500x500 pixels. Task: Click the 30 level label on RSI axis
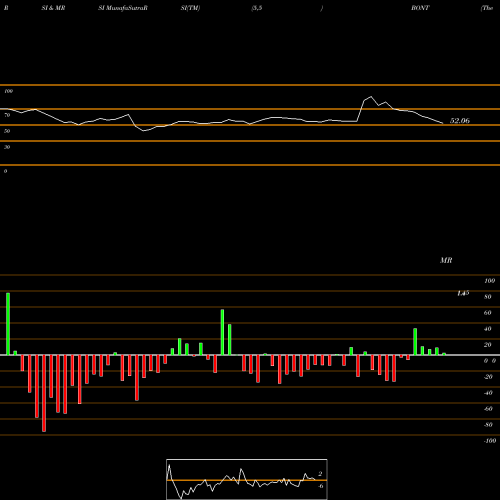coord(7,147)
